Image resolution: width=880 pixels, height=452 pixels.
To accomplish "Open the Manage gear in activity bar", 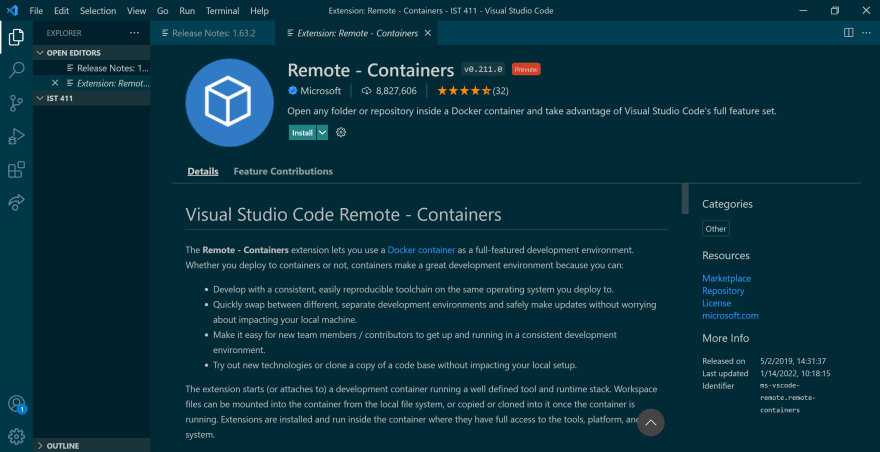I will pyautogui.click(x=16, y=436).
